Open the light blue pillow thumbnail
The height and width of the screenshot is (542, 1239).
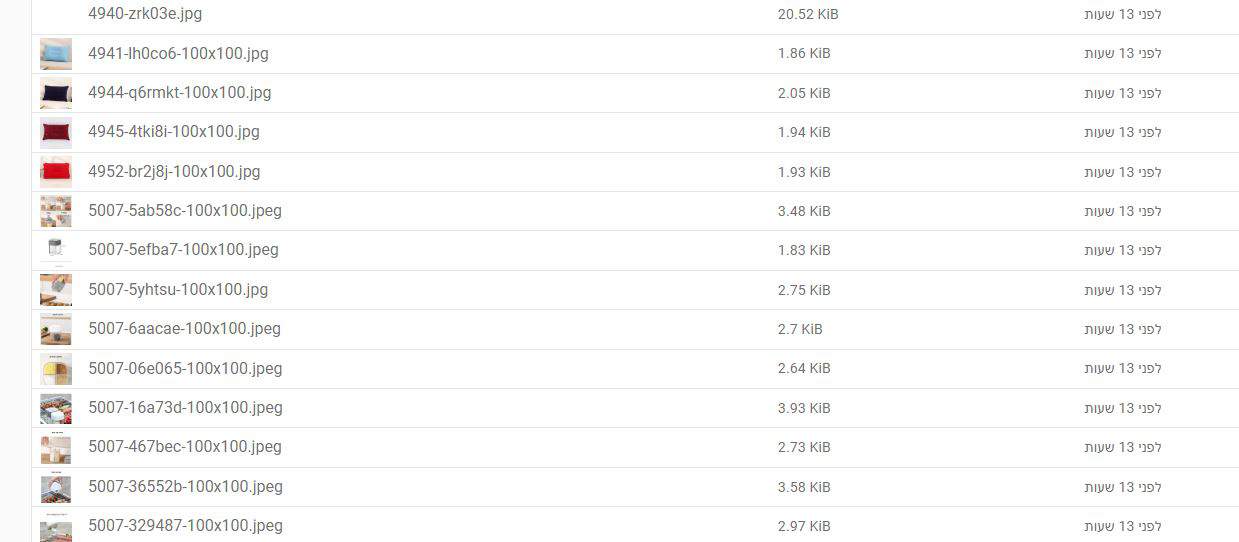56,54
